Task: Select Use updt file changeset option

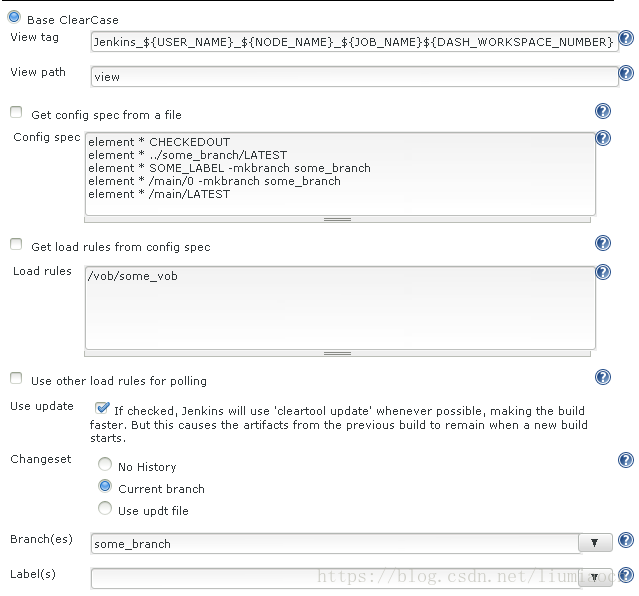Action: [x=105, y=509]
